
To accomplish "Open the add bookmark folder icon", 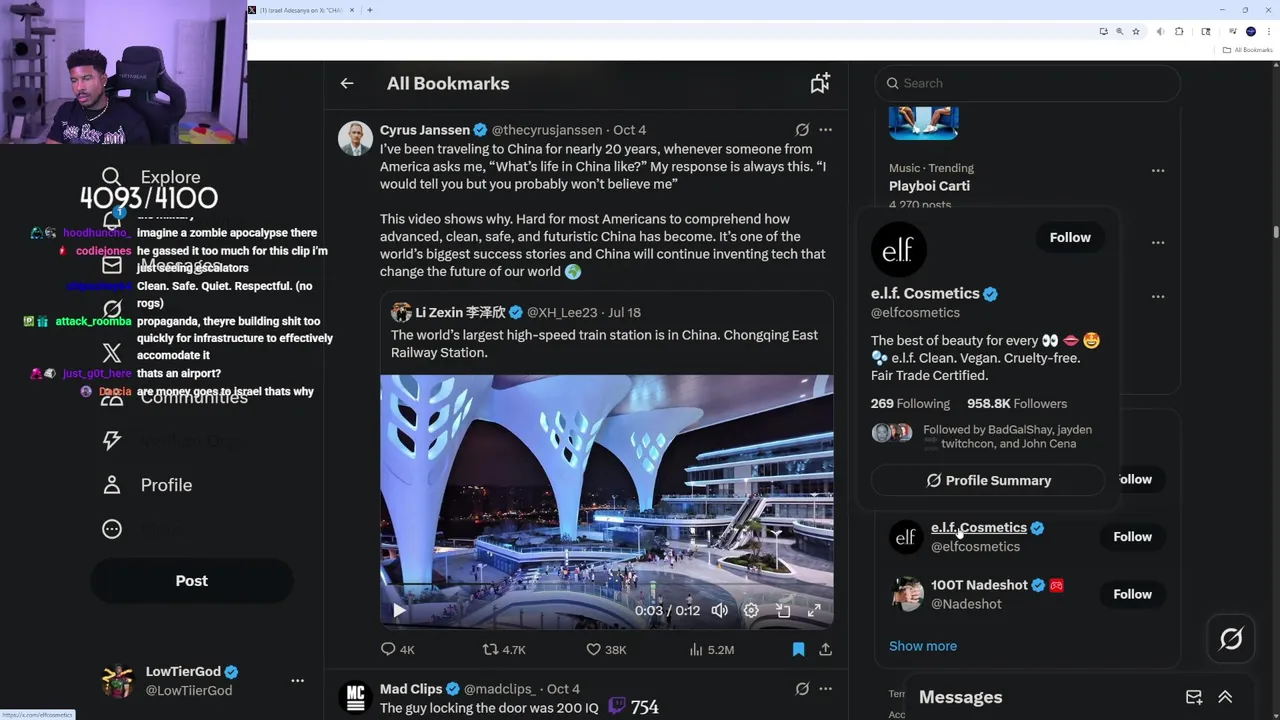I will pyautogui.click(x=820, y=84).
